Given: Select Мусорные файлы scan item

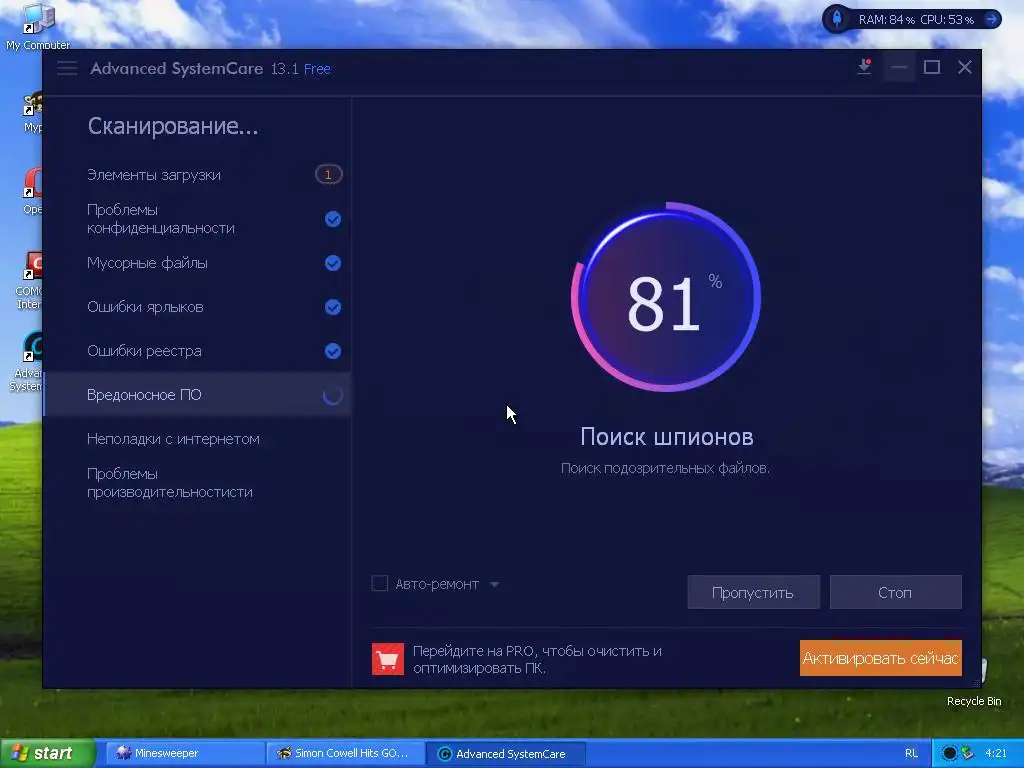Looking at the screenshot, I should [x=197, y=263].
